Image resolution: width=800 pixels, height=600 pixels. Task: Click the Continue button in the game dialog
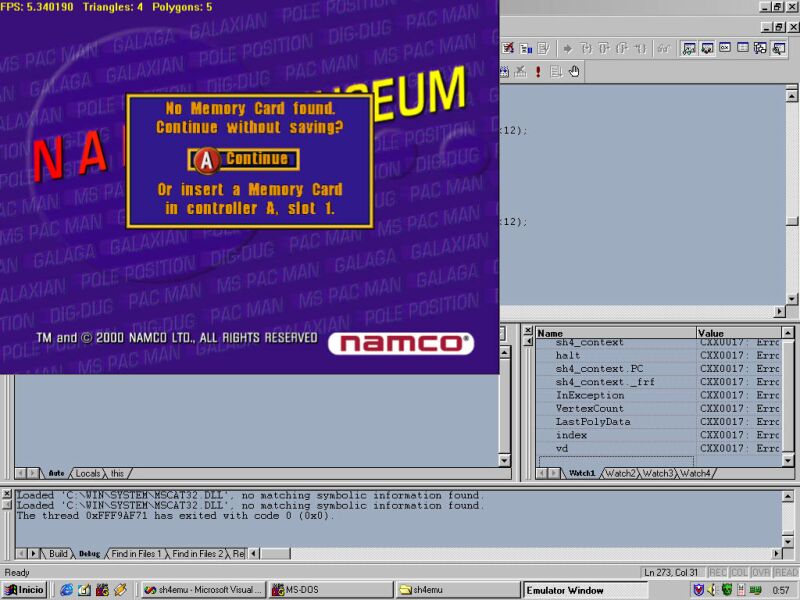point(243,159)
